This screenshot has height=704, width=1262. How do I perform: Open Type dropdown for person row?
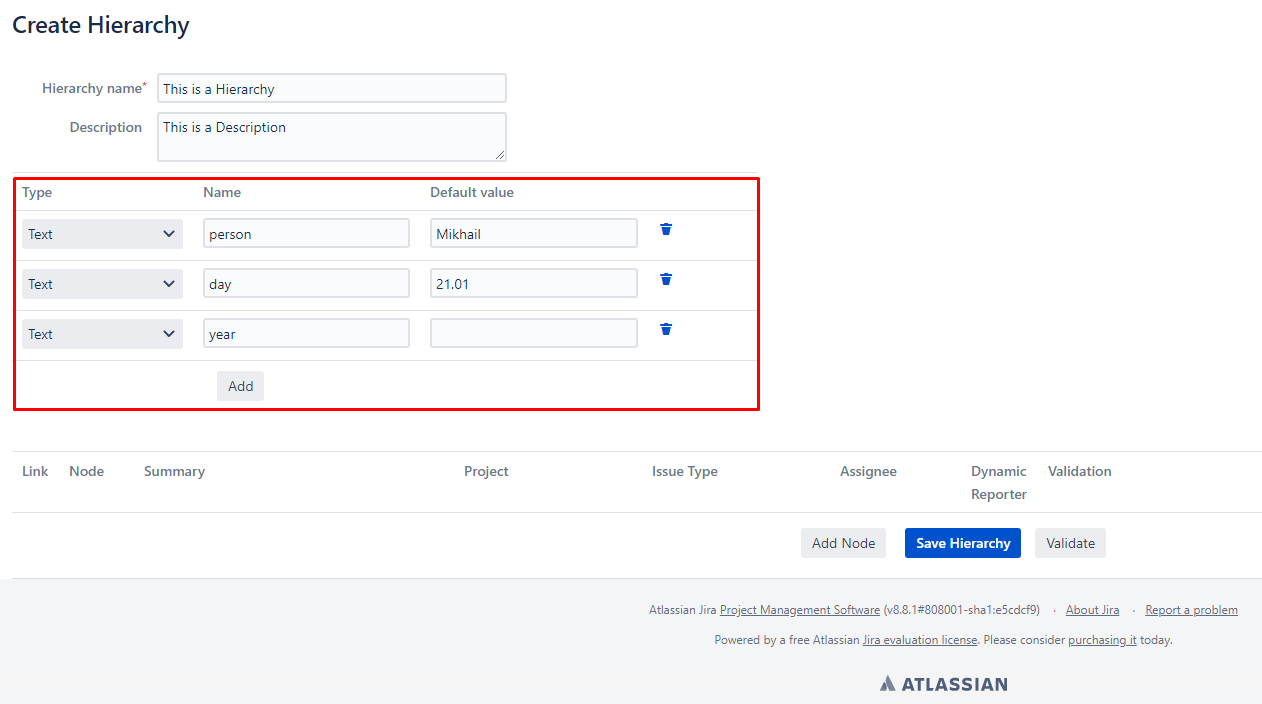(102, 234)
